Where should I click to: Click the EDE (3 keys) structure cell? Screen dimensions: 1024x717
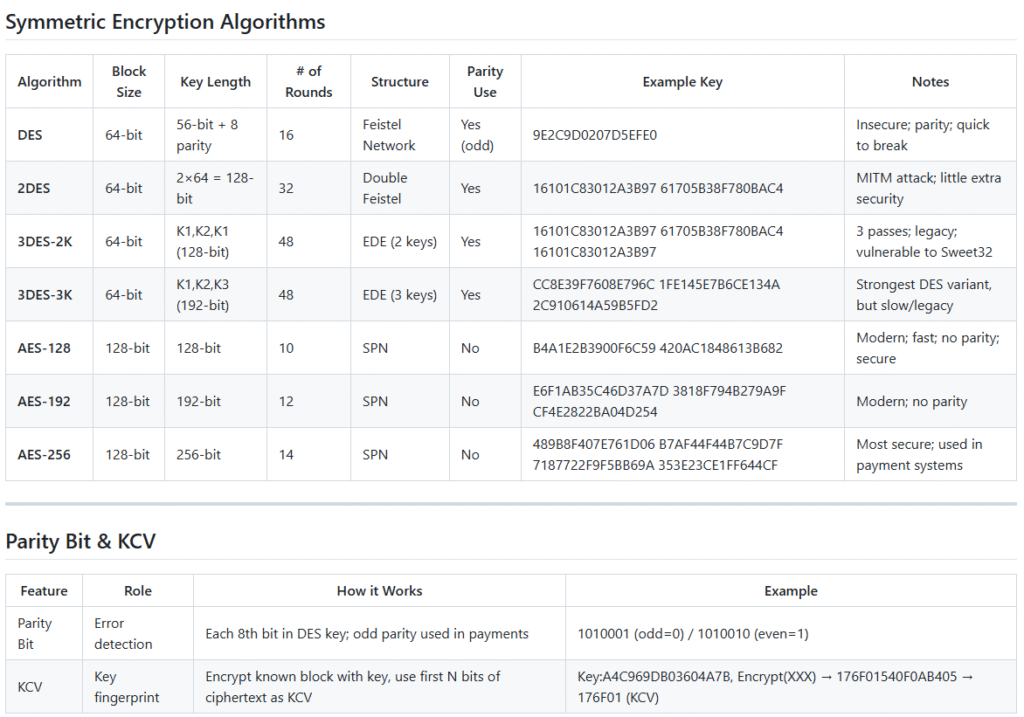tap(399, 295)
